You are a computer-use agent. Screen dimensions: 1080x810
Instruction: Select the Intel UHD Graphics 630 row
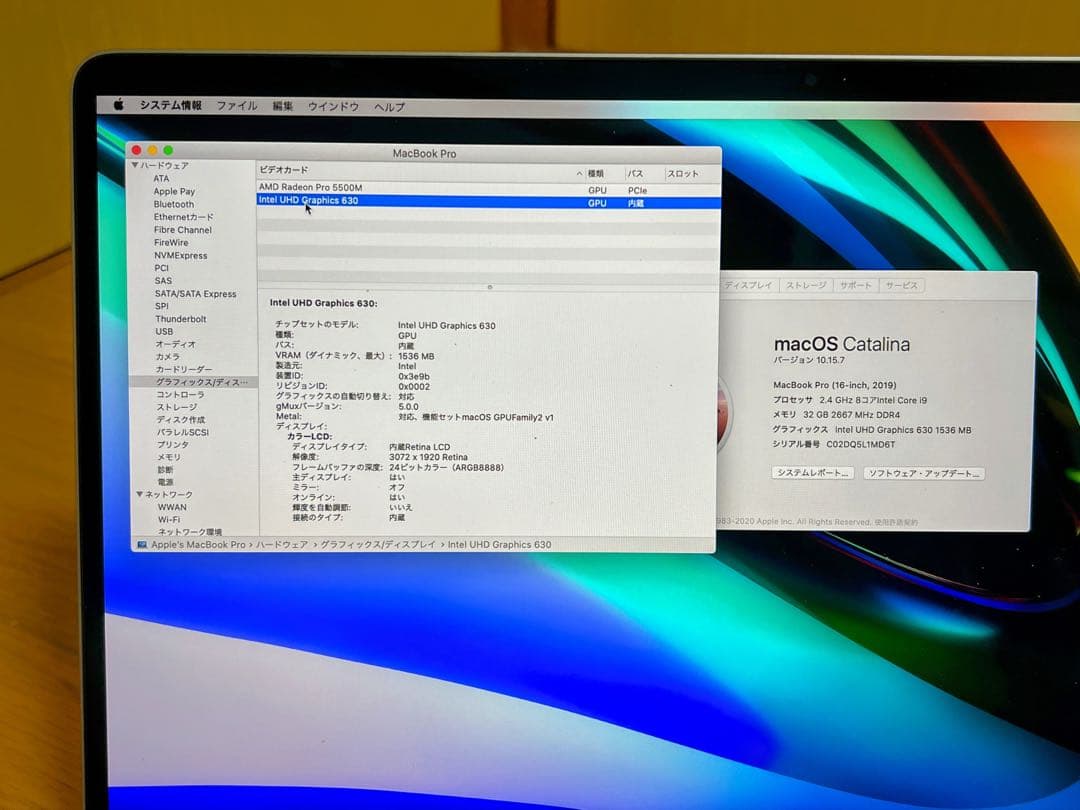click(x=488, y=201)
